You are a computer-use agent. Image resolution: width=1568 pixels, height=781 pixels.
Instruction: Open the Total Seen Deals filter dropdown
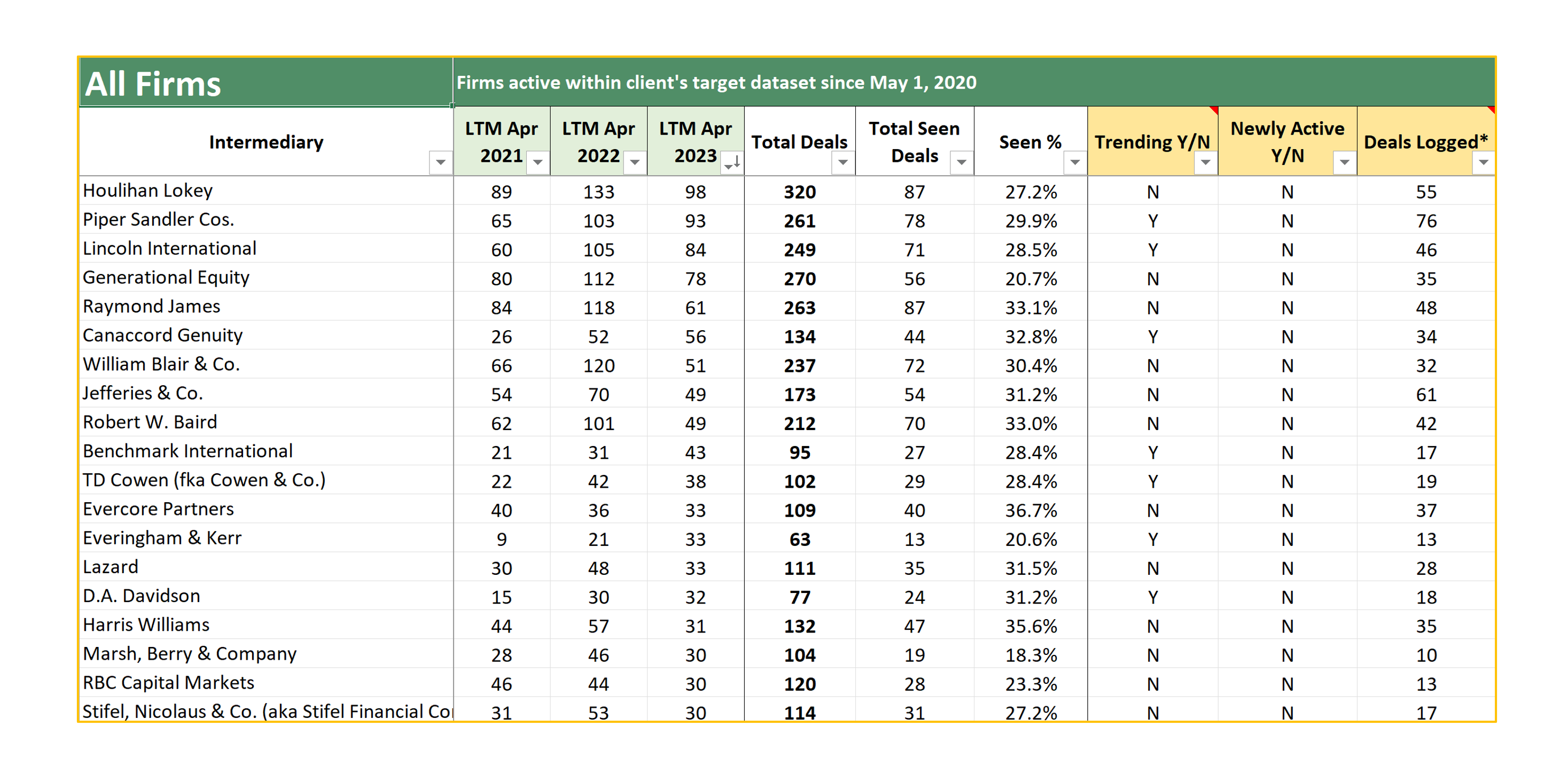[x=961, y=162]
